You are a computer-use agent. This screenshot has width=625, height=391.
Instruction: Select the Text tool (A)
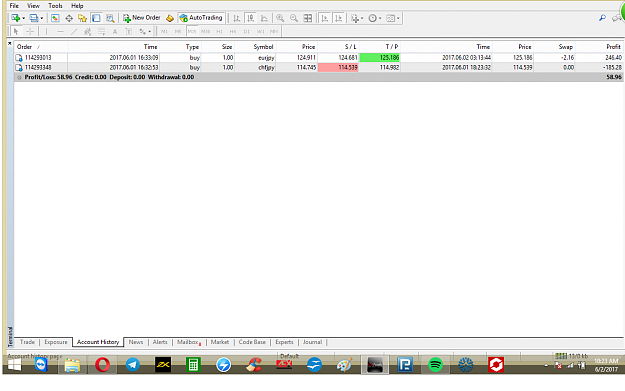[x=115, y=31]
